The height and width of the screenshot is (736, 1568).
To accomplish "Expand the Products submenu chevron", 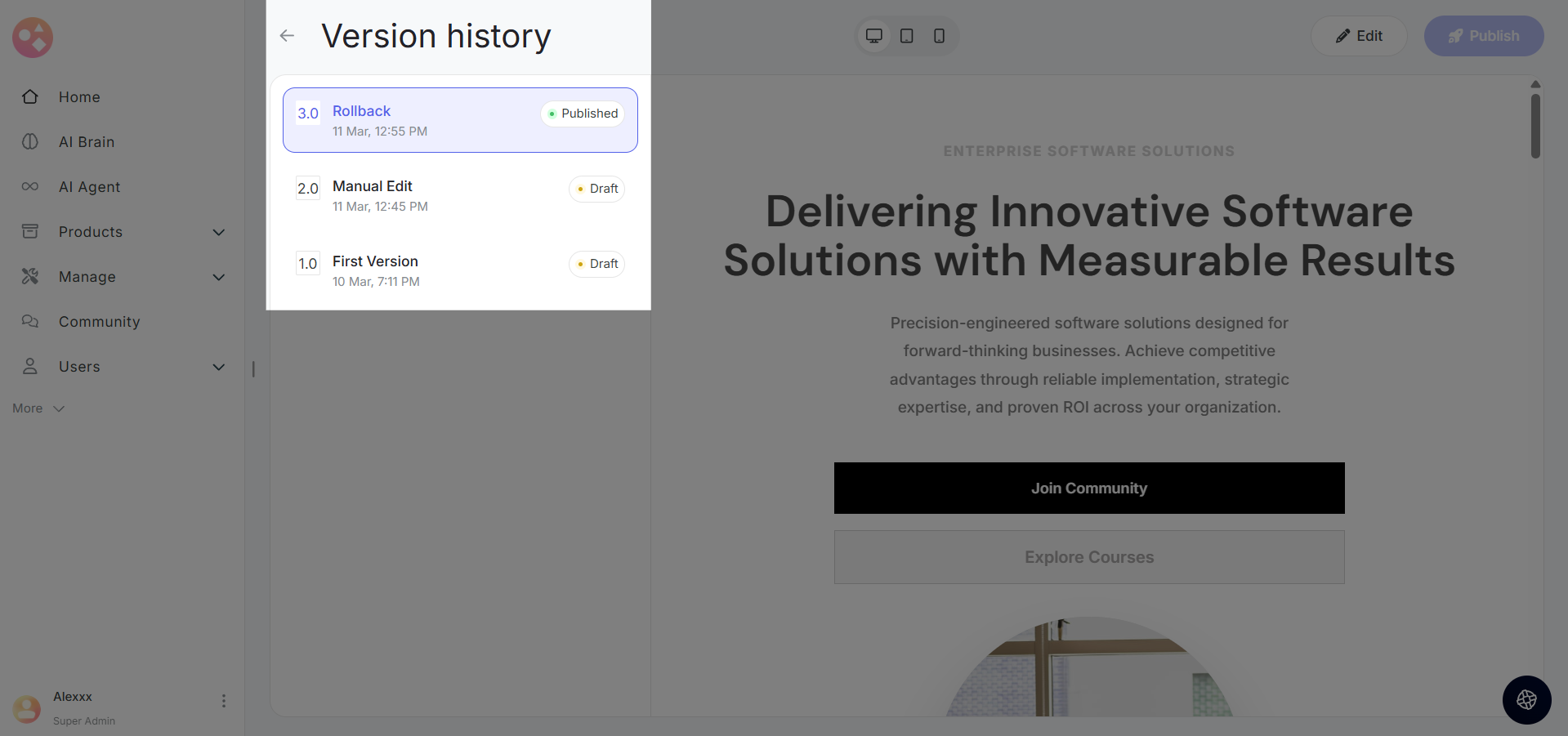I will (219, 232).
